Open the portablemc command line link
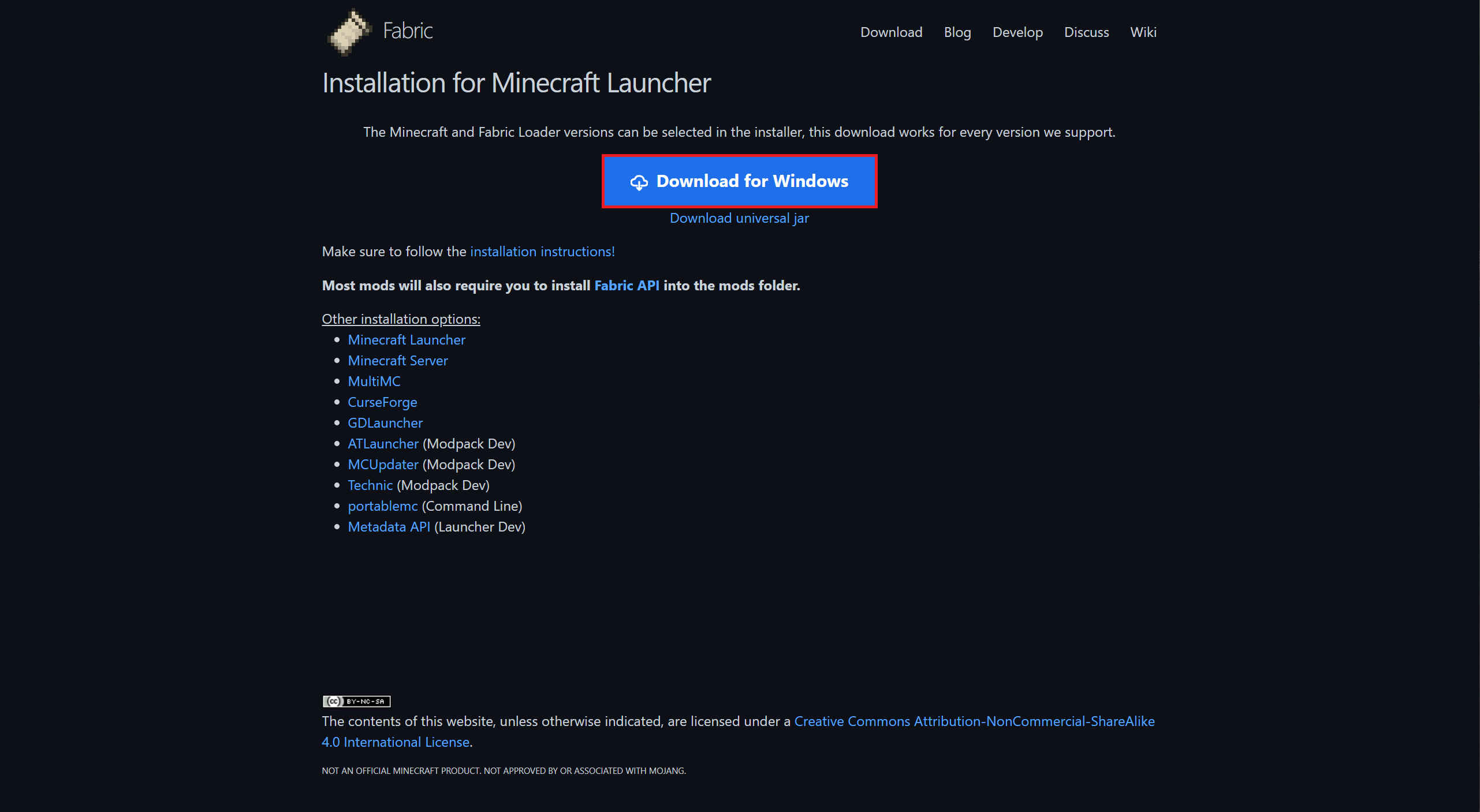 click(382, 506)
